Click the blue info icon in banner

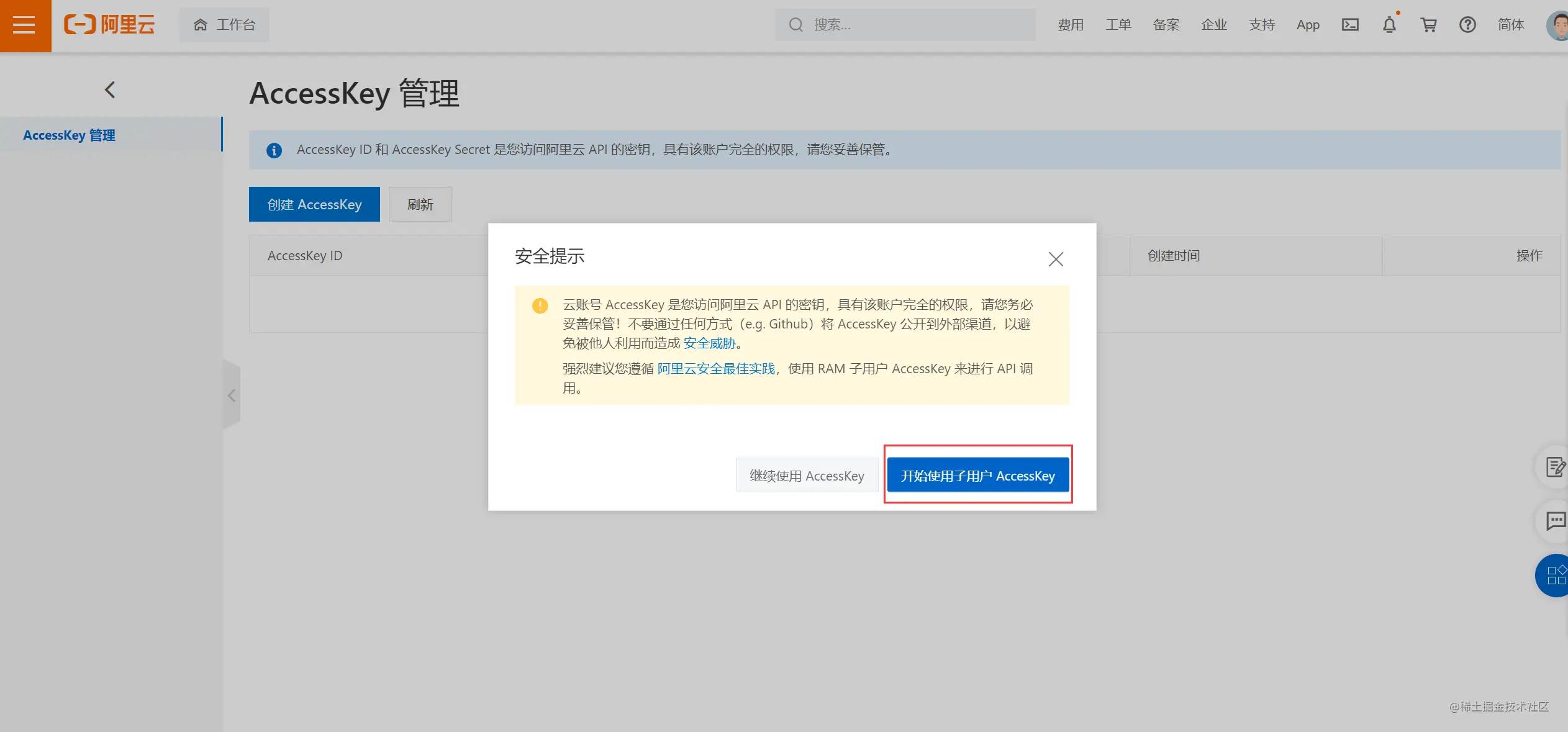pos(274,150)
